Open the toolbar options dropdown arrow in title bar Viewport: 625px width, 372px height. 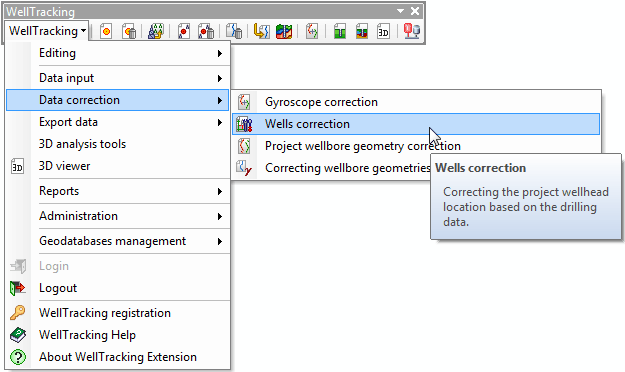401,11
